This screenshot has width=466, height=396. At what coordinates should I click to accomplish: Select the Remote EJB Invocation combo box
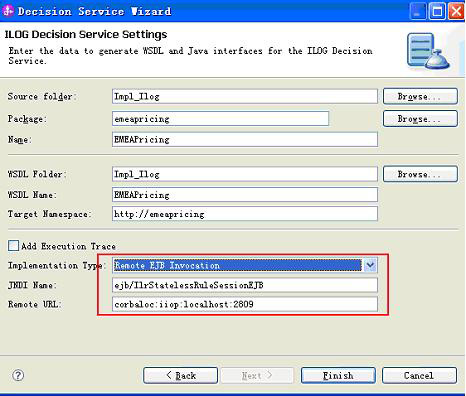245,265
